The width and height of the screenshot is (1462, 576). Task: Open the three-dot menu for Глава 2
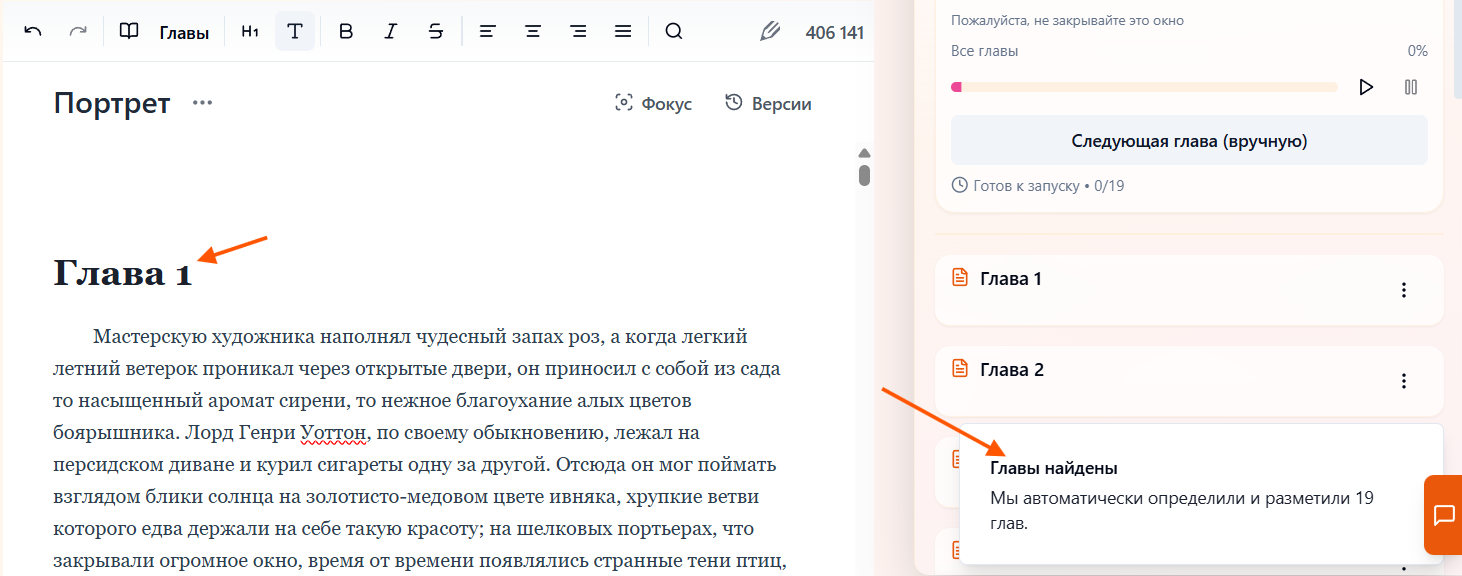click(x=1404, y=381)
